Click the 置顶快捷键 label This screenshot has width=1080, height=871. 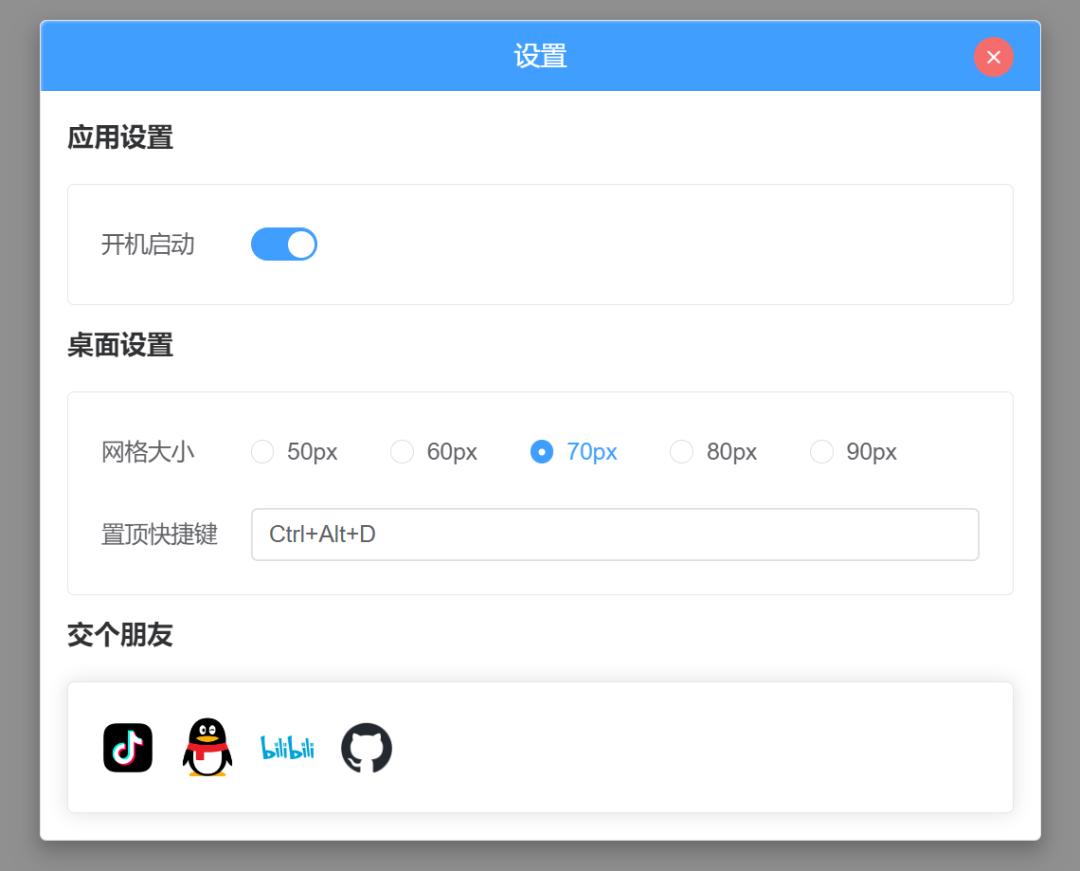click(160, 534)
